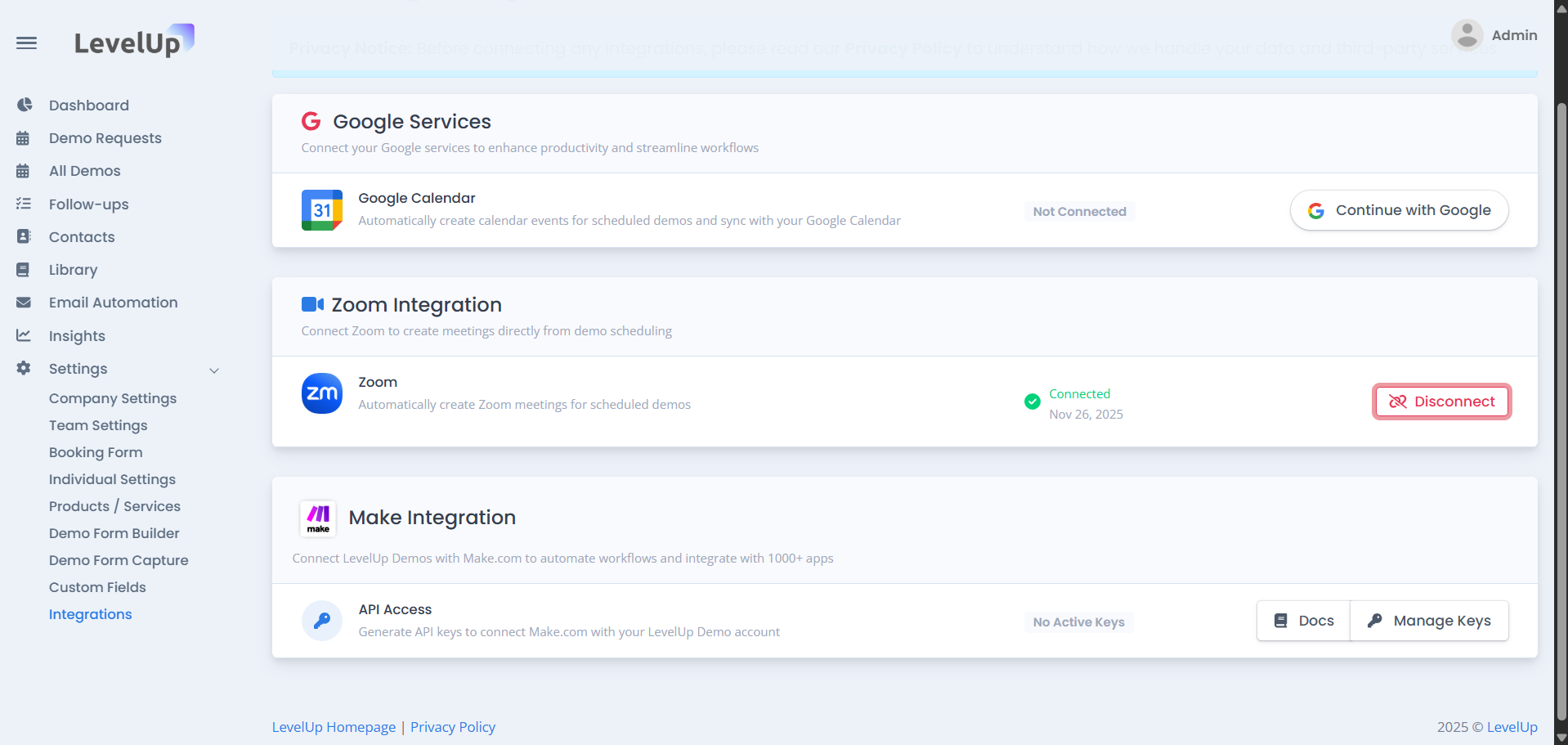Click the Email Automation envelope icon

pos(24,303)
